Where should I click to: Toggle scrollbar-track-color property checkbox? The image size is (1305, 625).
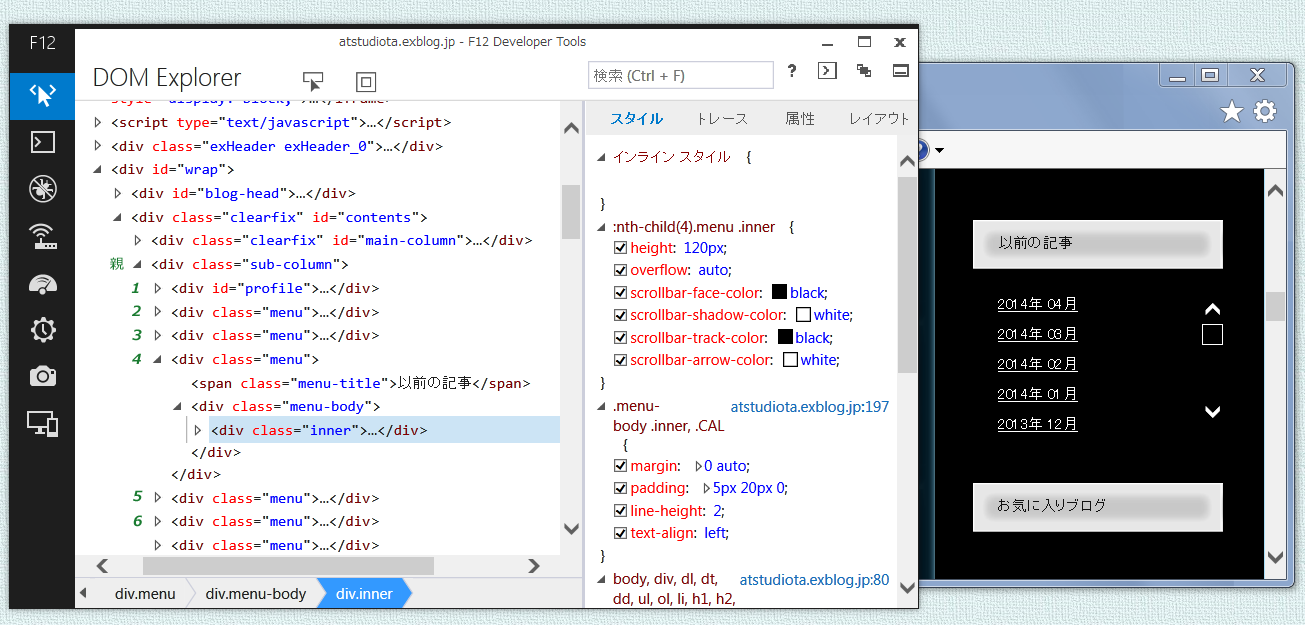(x=620, y=338)
